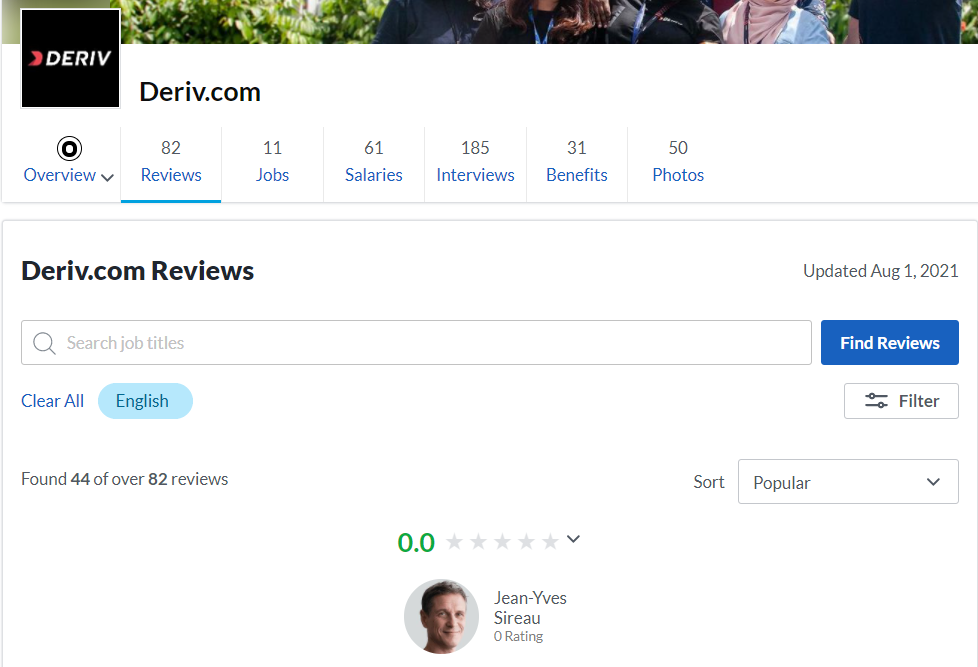Click the filter sliders icon

(876, 401)
